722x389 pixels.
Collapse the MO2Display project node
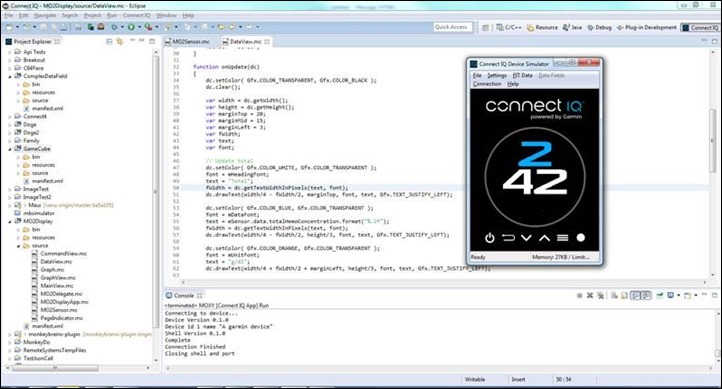[10, 221]
